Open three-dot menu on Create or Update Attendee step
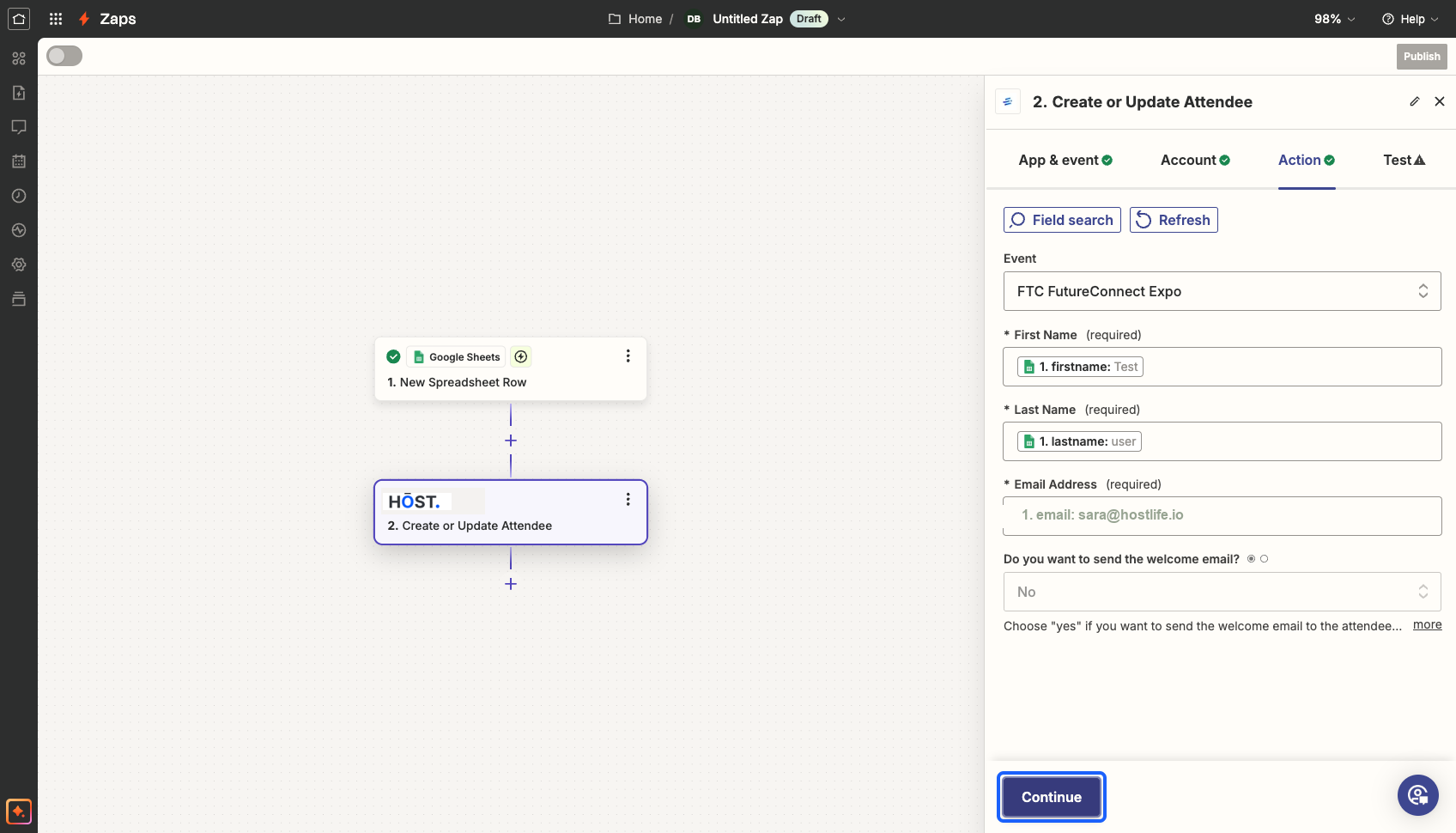Screen dimensions: 1456x833 pyautogui.click(x=628, y=499)
